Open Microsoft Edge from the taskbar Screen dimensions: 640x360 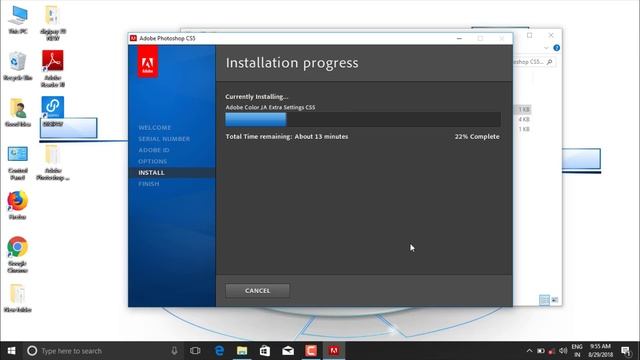219,351
